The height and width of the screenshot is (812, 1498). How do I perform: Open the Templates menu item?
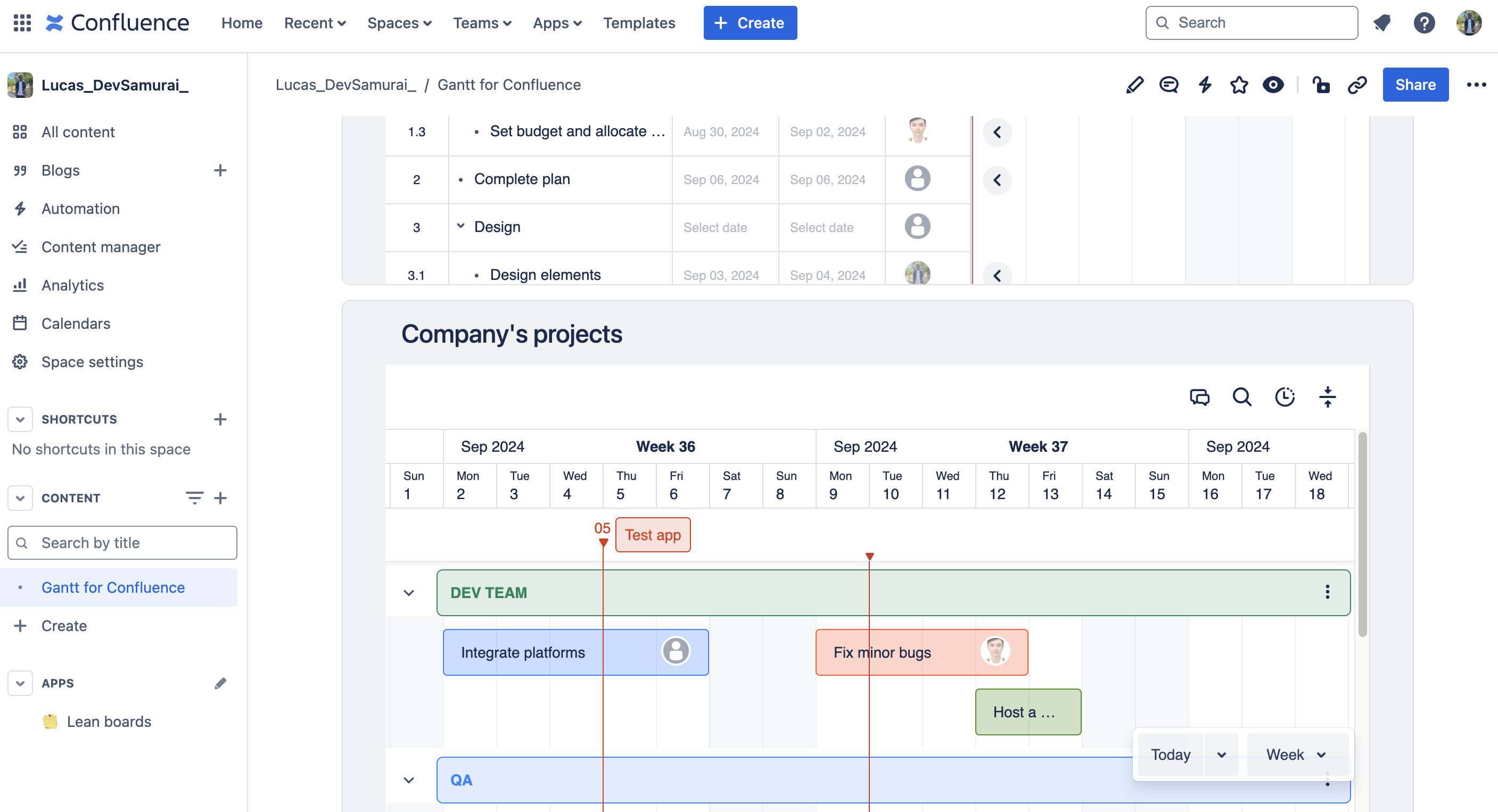638,23
